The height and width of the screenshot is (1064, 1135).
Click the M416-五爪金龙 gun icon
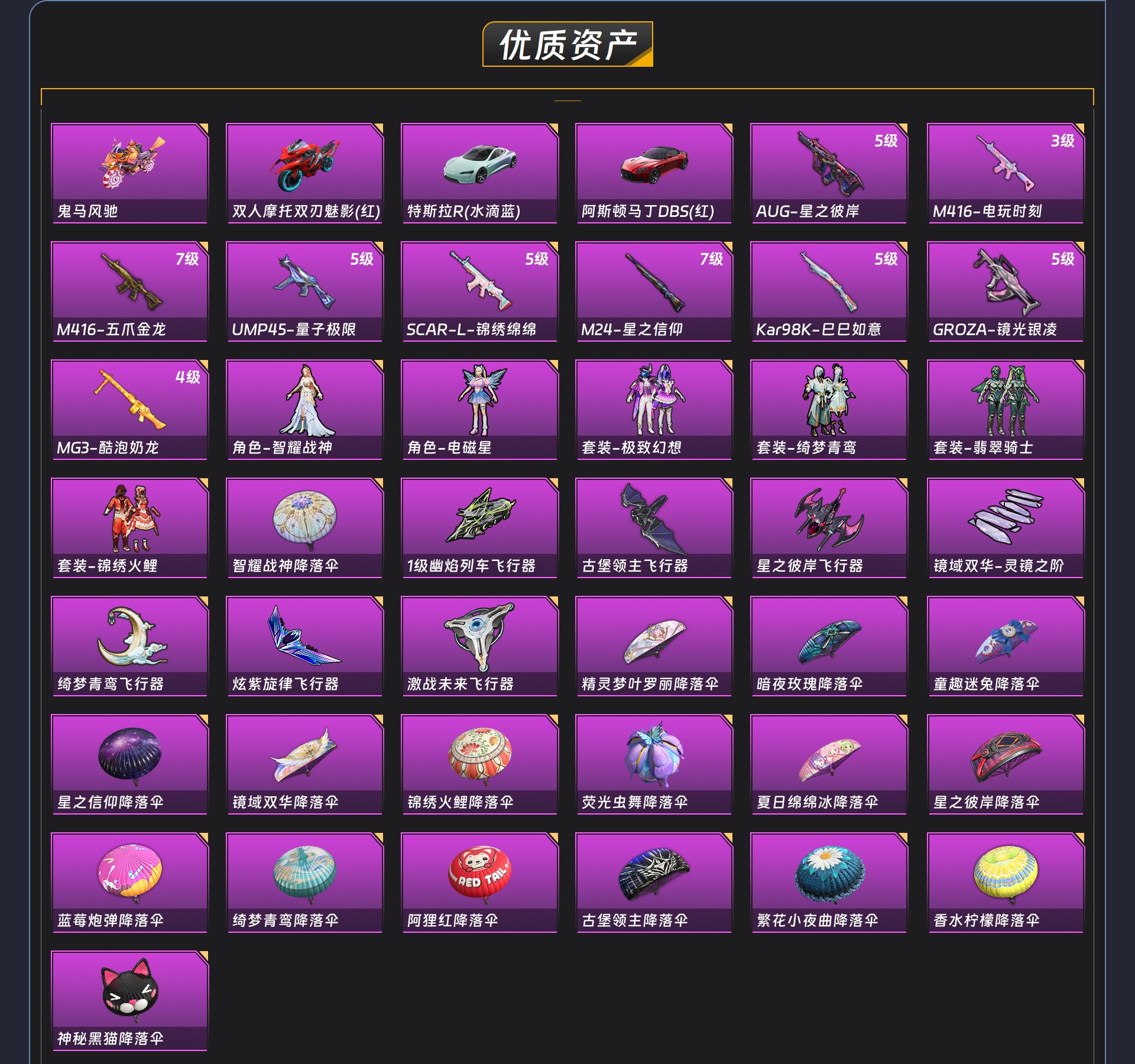[x=131, y=282]
